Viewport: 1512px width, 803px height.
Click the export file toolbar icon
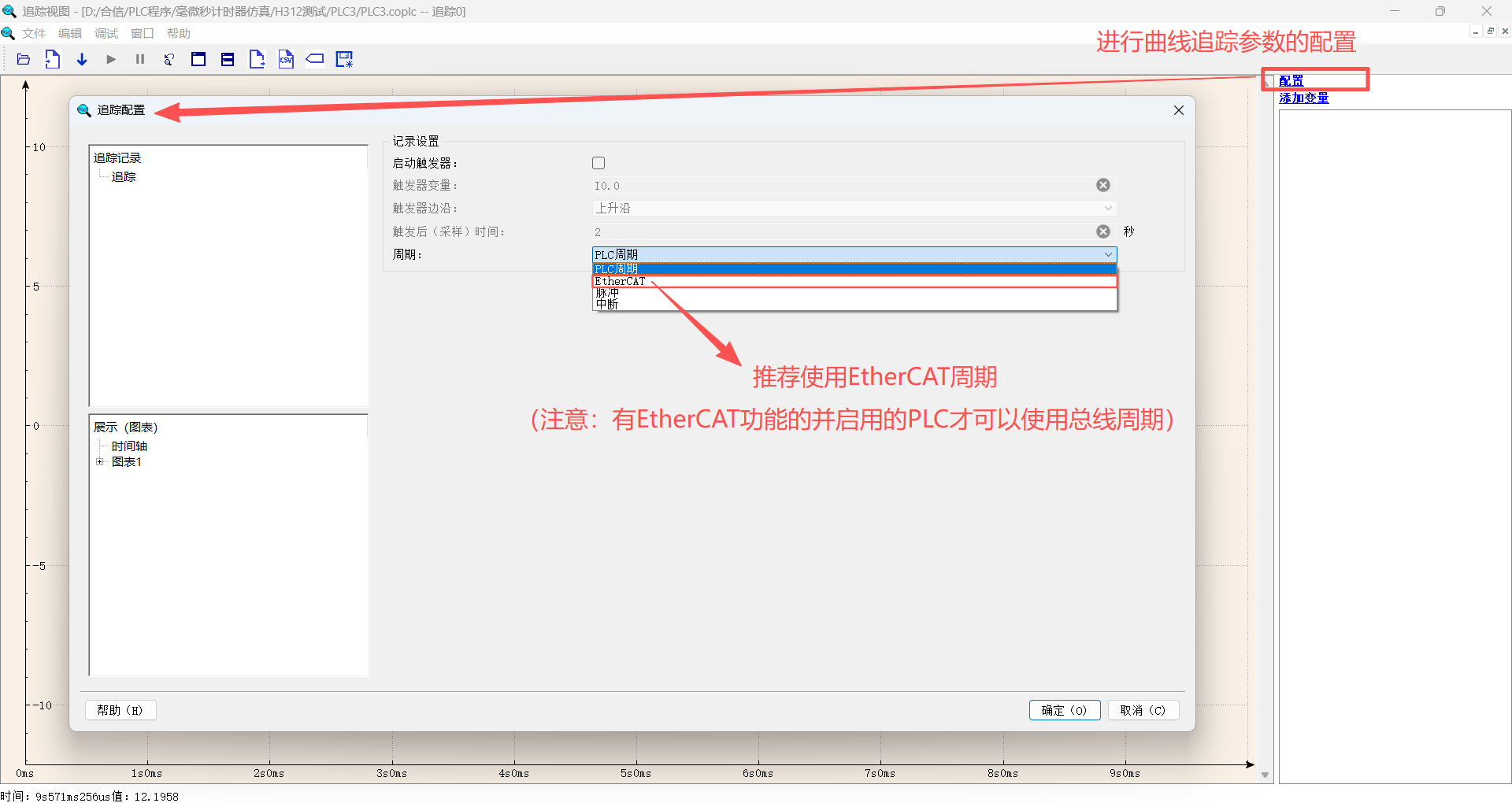click(x=257, y=60)
